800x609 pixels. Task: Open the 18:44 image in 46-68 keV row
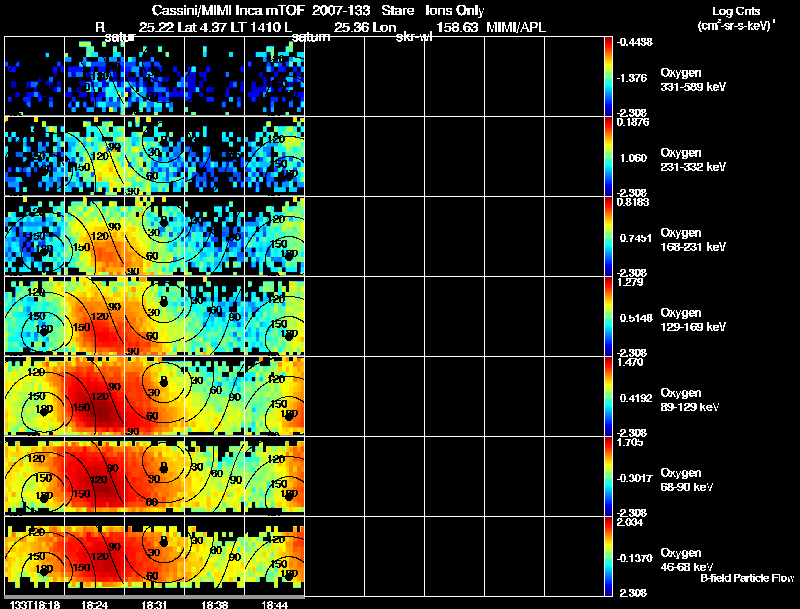click(274, 556)
